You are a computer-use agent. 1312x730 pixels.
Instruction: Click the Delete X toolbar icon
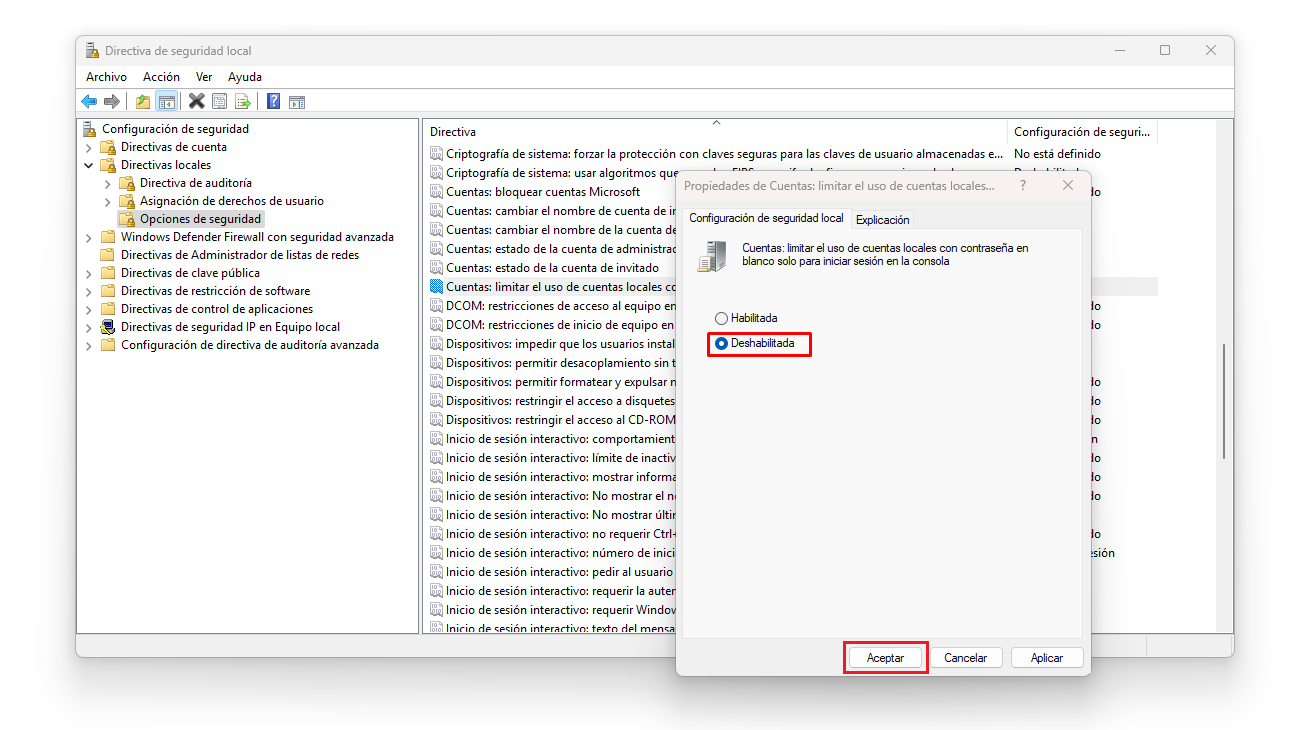tap(197, 101)
